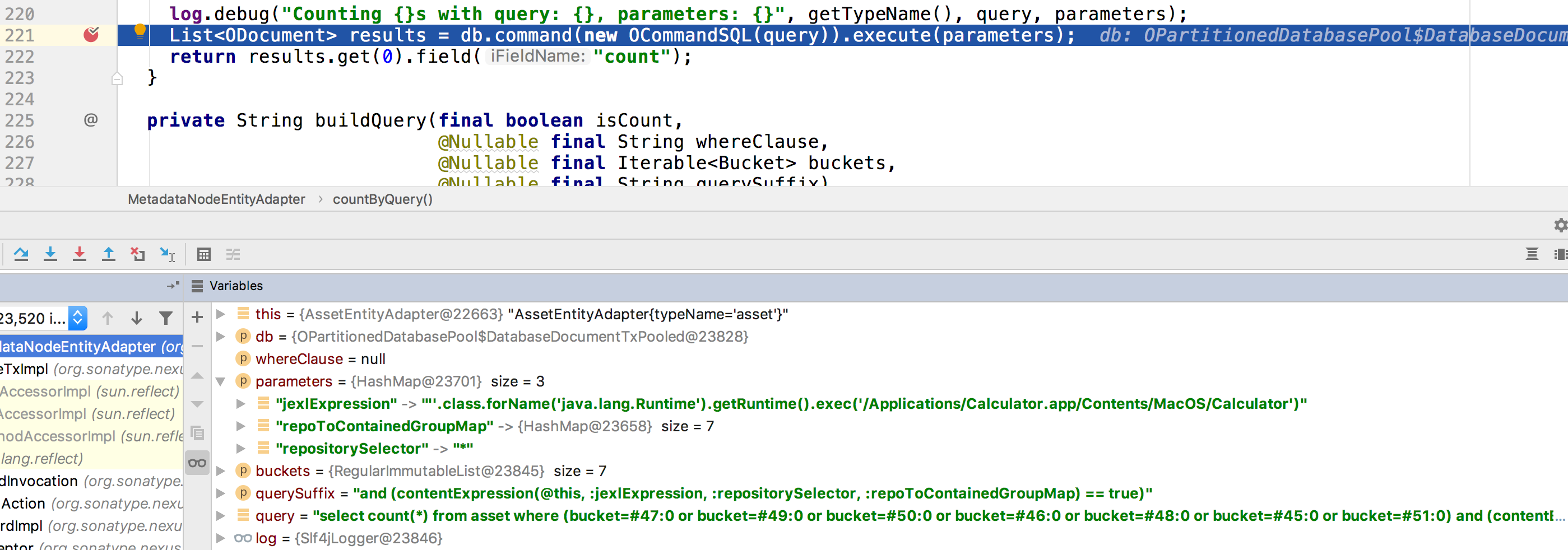Click the Drop Frame icon

click(137, 254)
